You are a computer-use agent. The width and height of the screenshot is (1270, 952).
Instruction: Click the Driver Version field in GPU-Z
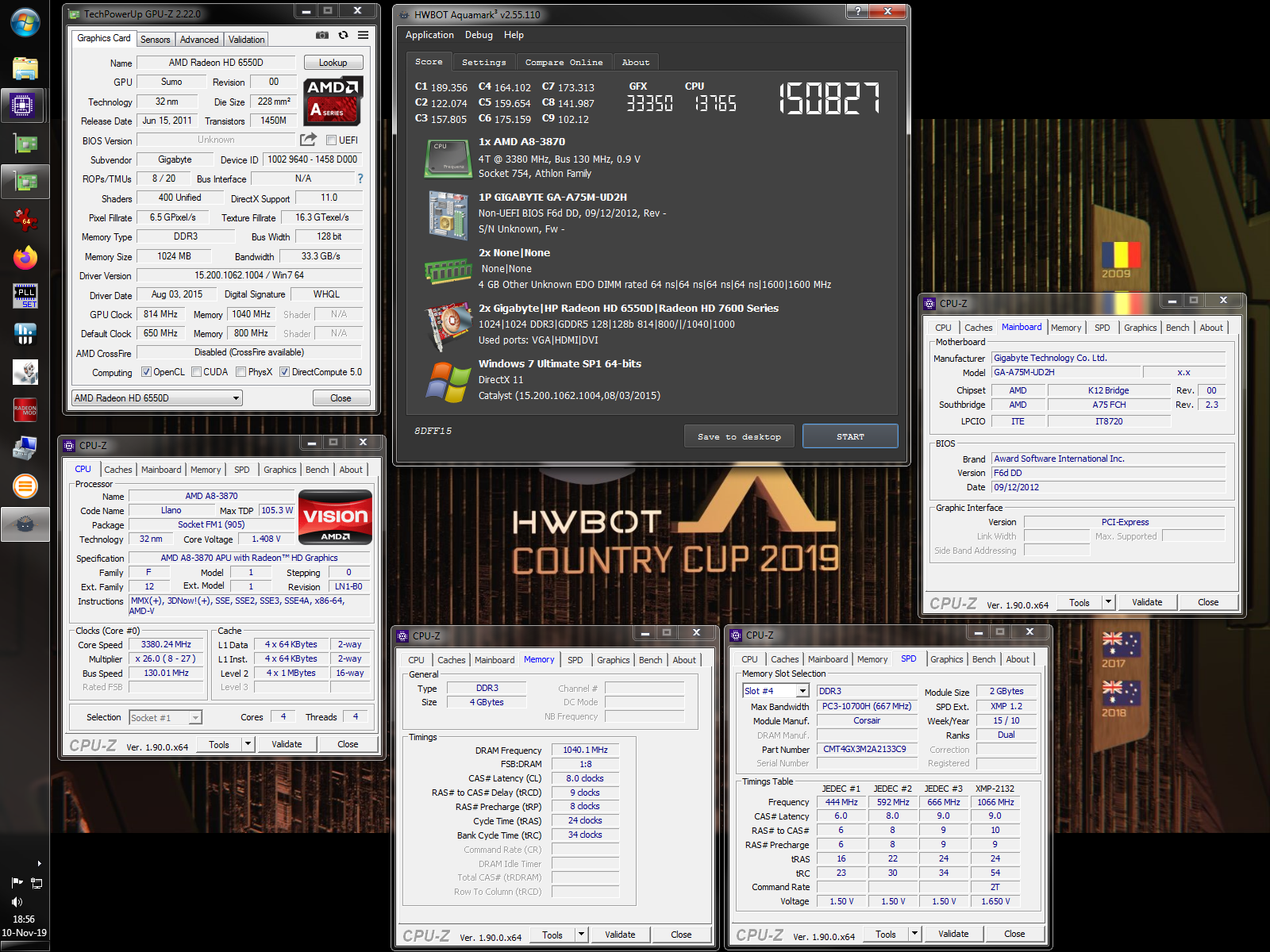click(249, 275)
